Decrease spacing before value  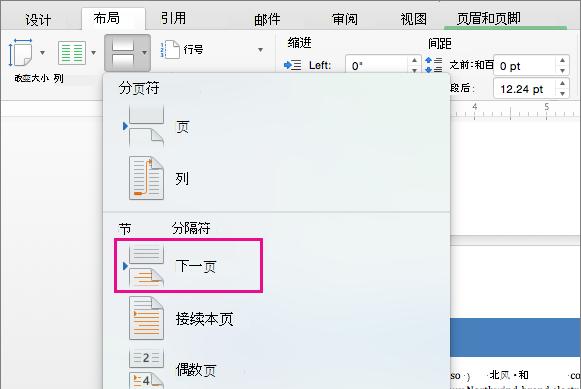(562, 70)
